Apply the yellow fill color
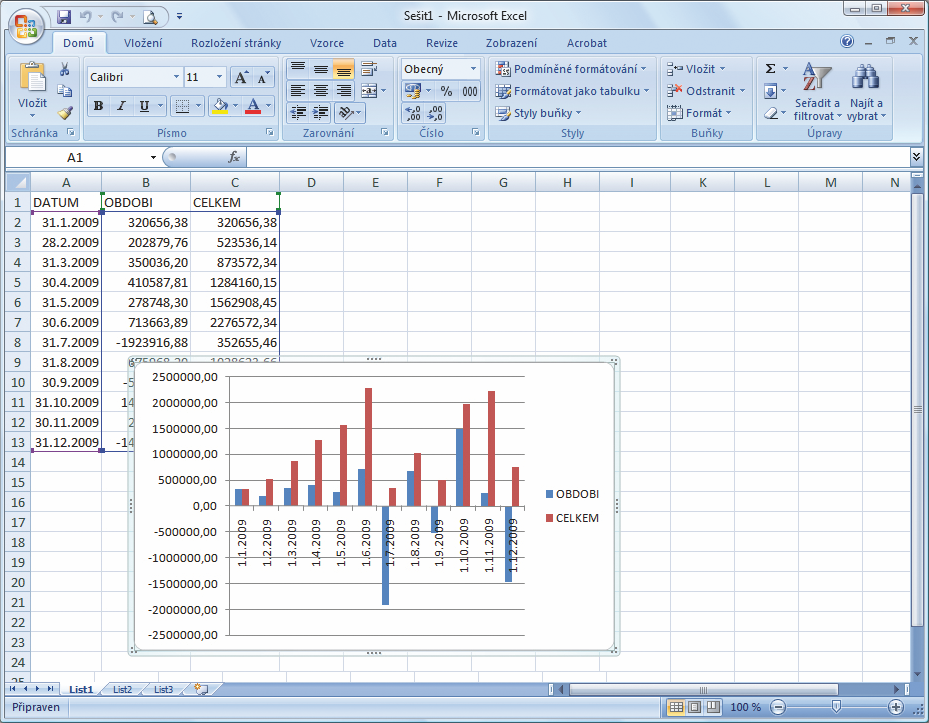Screen dimensions: 929x723 coord(220,106)
